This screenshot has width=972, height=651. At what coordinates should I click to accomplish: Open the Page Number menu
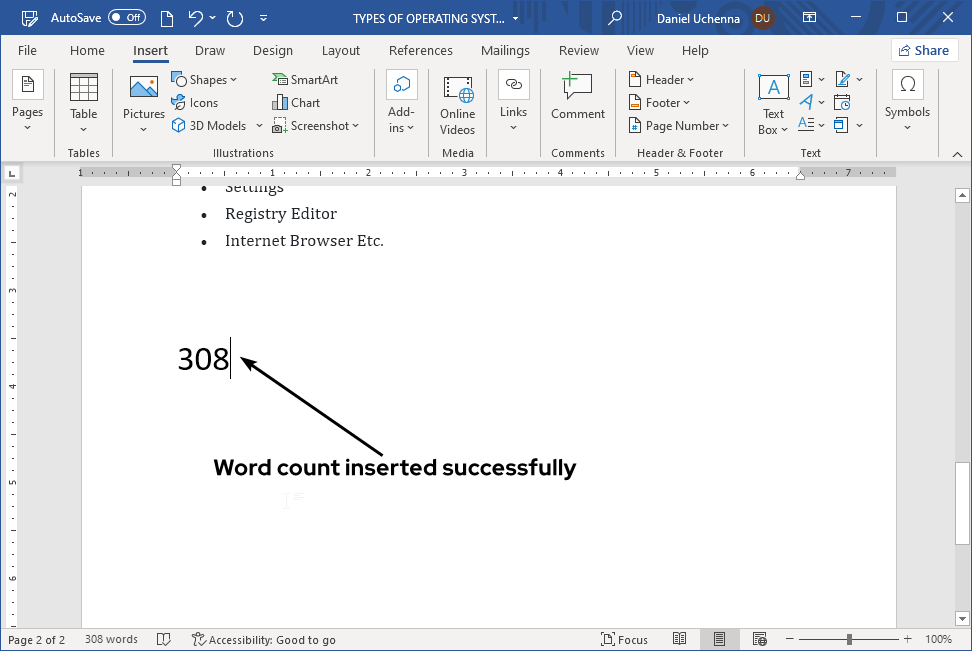point(680,125)
